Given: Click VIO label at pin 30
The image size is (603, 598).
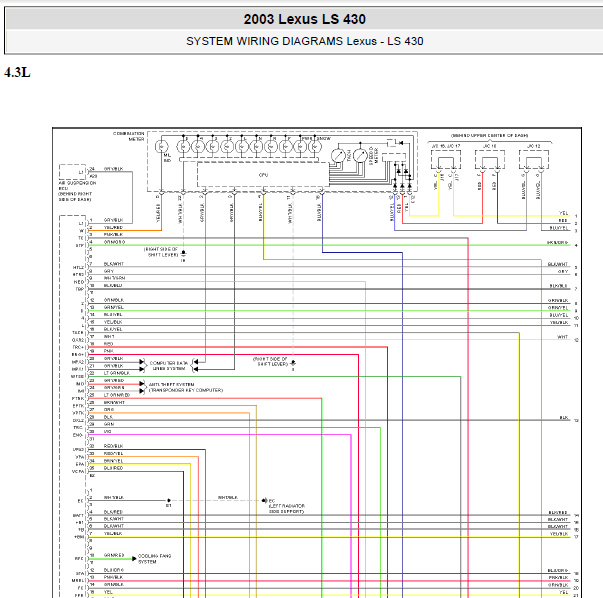Looking at the screenshot, I should (x=108, y=431).
